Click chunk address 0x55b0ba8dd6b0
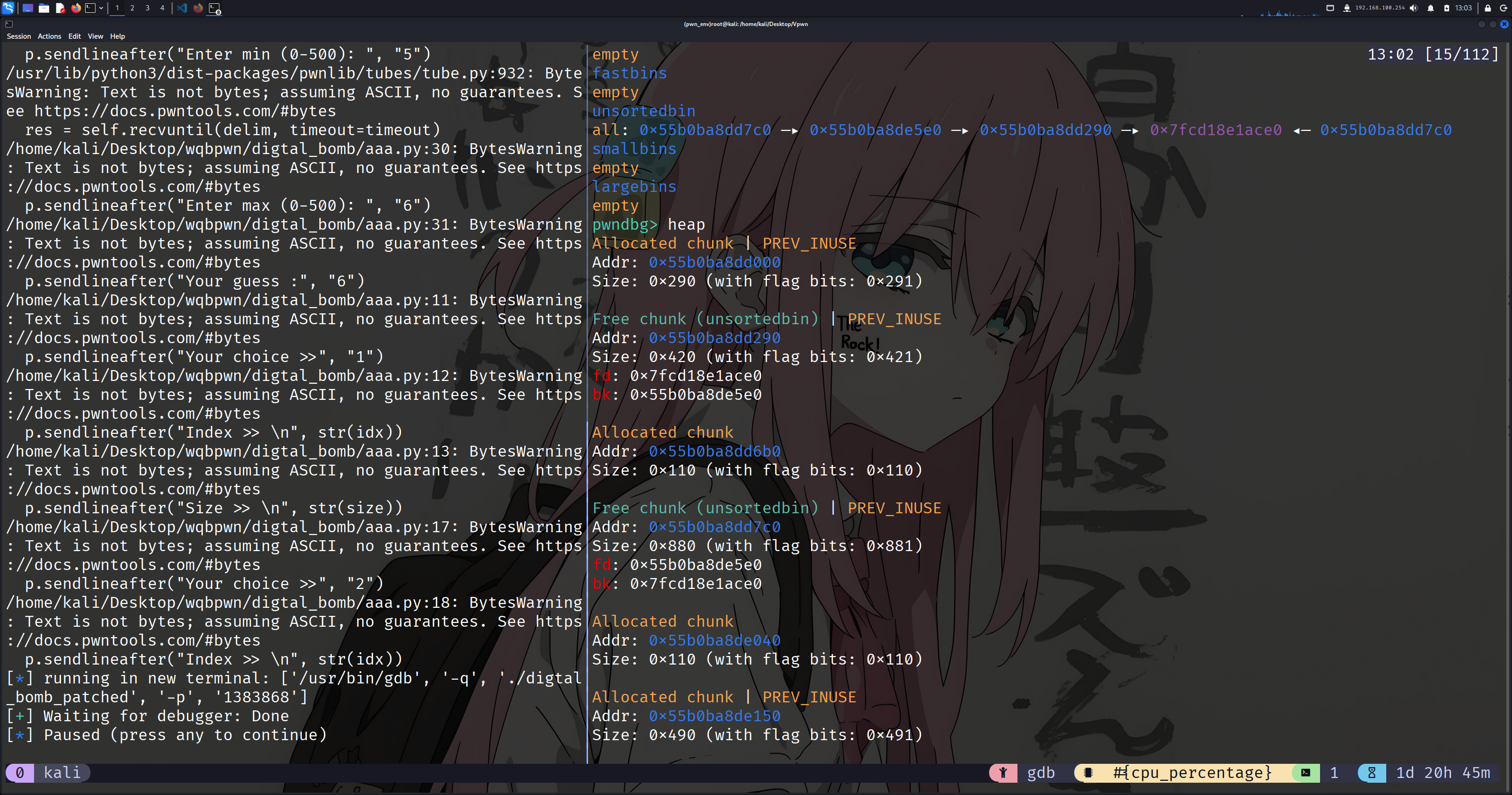Image resolution: width=1512 pixels, height=795 pixels. tap(714, 451)
